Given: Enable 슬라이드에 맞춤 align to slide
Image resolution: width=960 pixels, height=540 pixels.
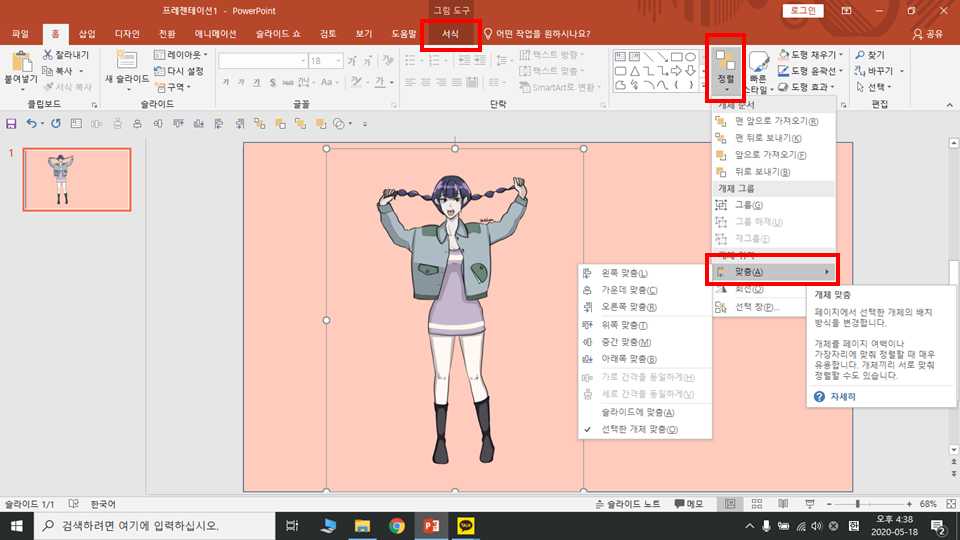Looking at the screenshot, I should [645, 413].
